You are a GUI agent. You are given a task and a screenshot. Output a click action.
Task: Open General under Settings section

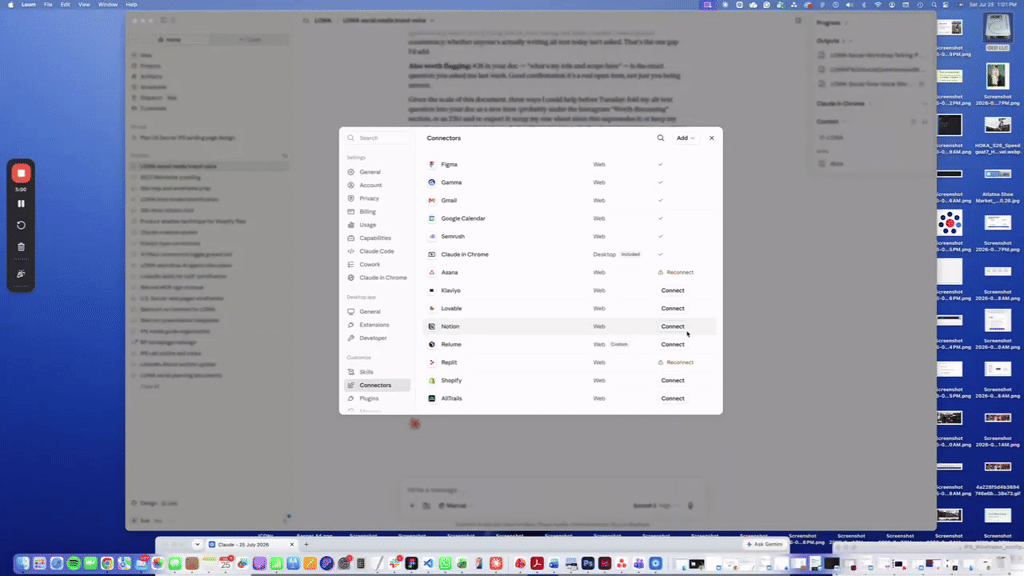pos(370,172)
